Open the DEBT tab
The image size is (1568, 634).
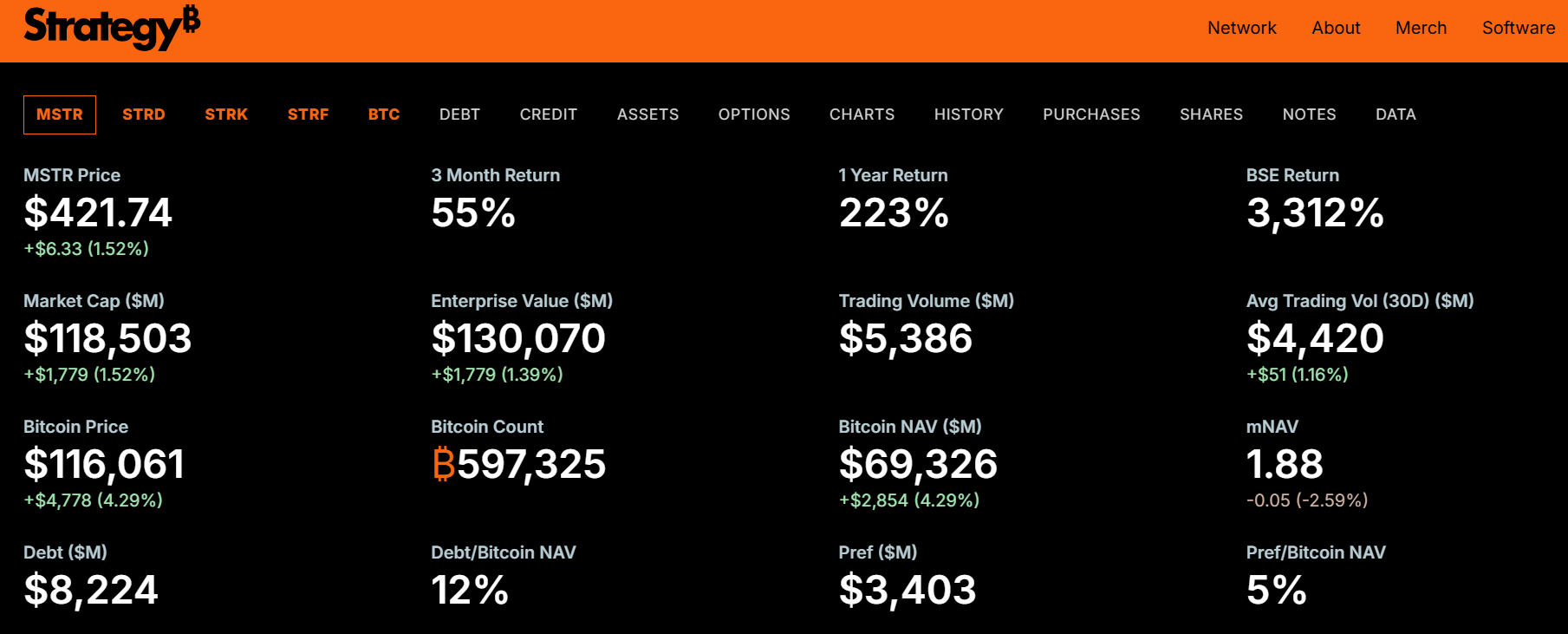pos(459,114)
